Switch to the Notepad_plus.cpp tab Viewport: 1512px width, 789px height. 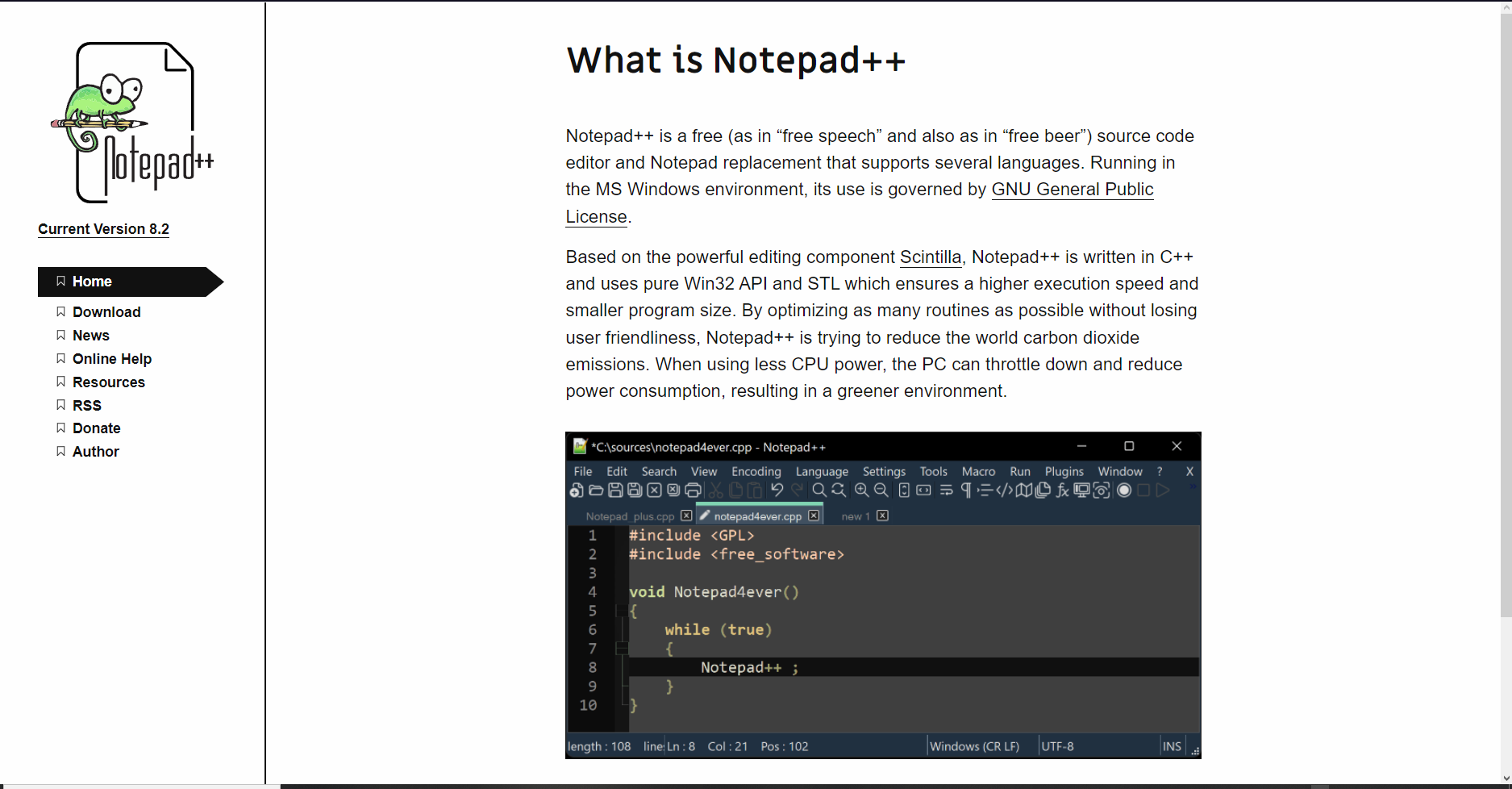pyautogui.click(x=630, y=516)
